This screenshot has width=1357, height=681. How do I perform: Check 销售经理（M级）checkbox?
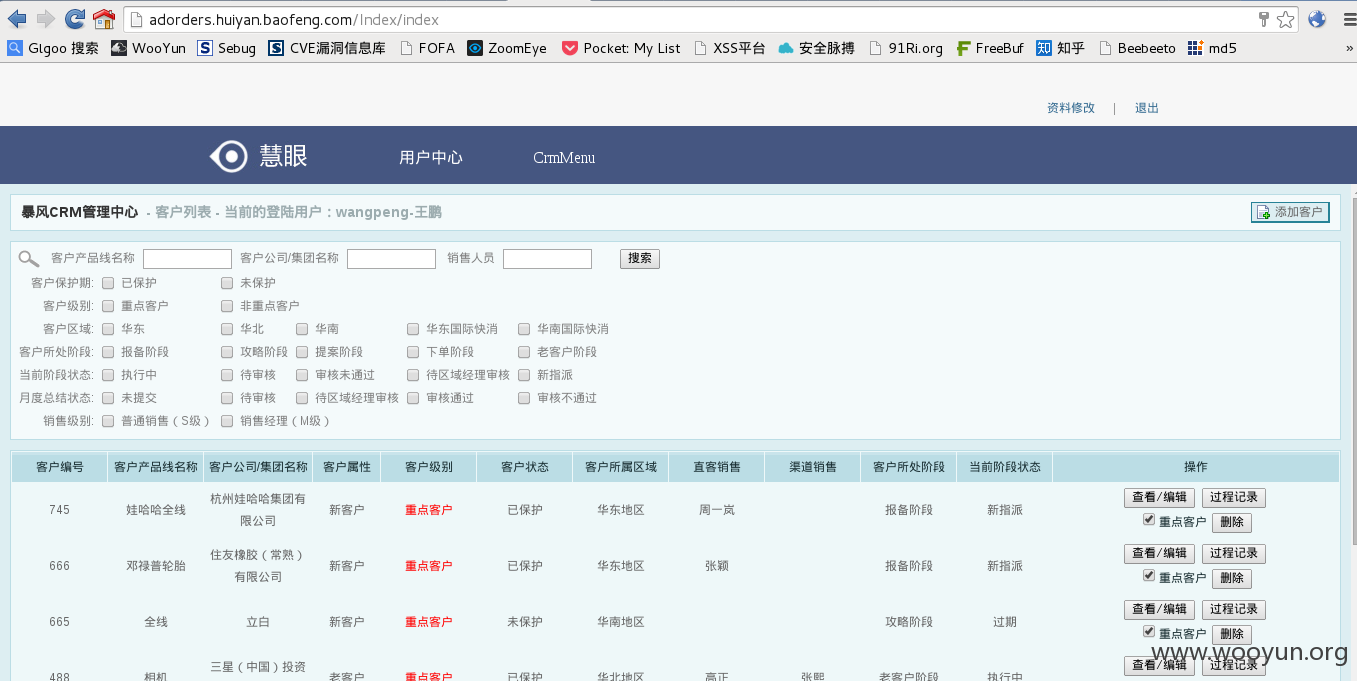227,421
